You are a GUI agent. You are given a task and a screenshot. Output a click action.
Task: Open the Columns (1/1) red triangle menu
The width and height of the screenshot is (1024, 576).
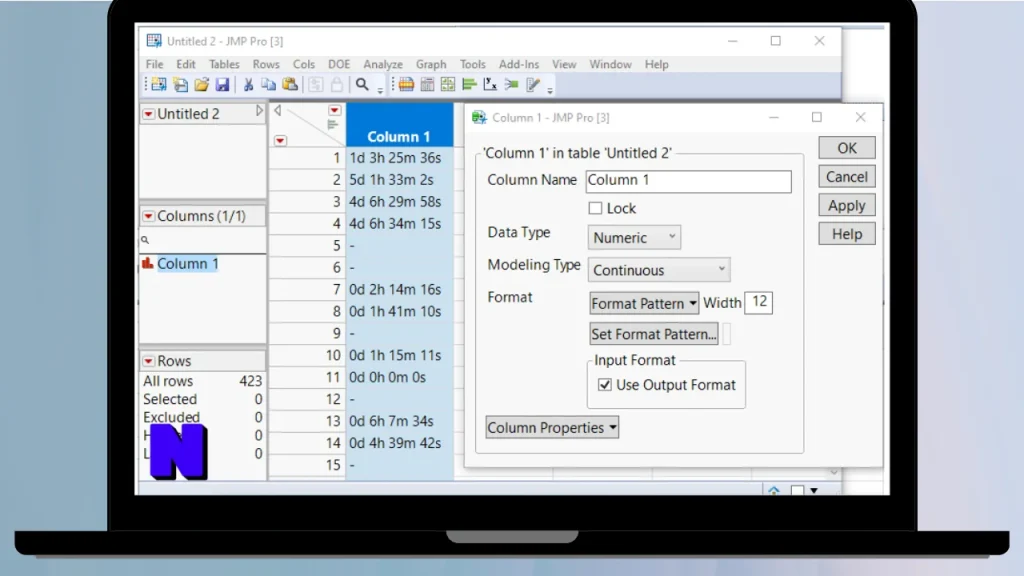(148, 216)
